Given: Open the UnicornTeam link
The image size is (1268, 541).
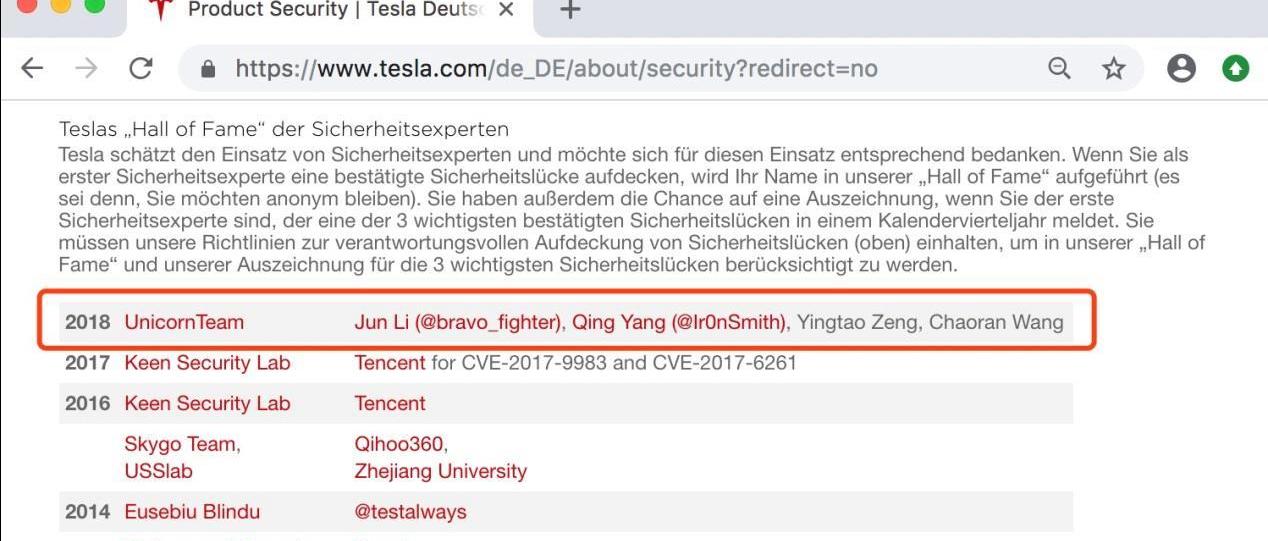Looking at the screenshot, I should [184, 323].
